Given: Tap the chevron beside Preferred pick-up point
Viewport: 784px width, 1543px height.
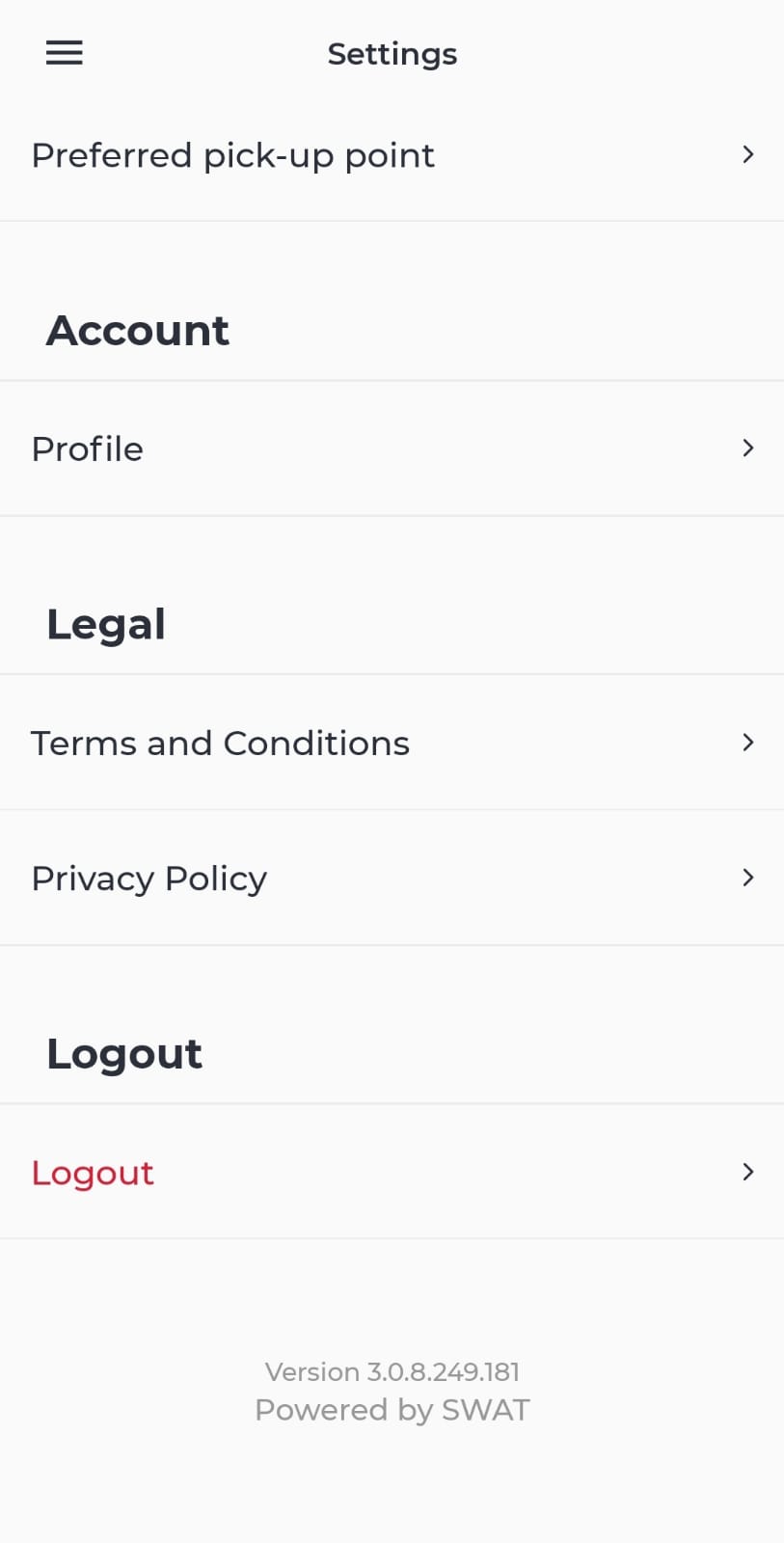Looking at the screenshot, I should pyautogui.click(x=747, y=154).
